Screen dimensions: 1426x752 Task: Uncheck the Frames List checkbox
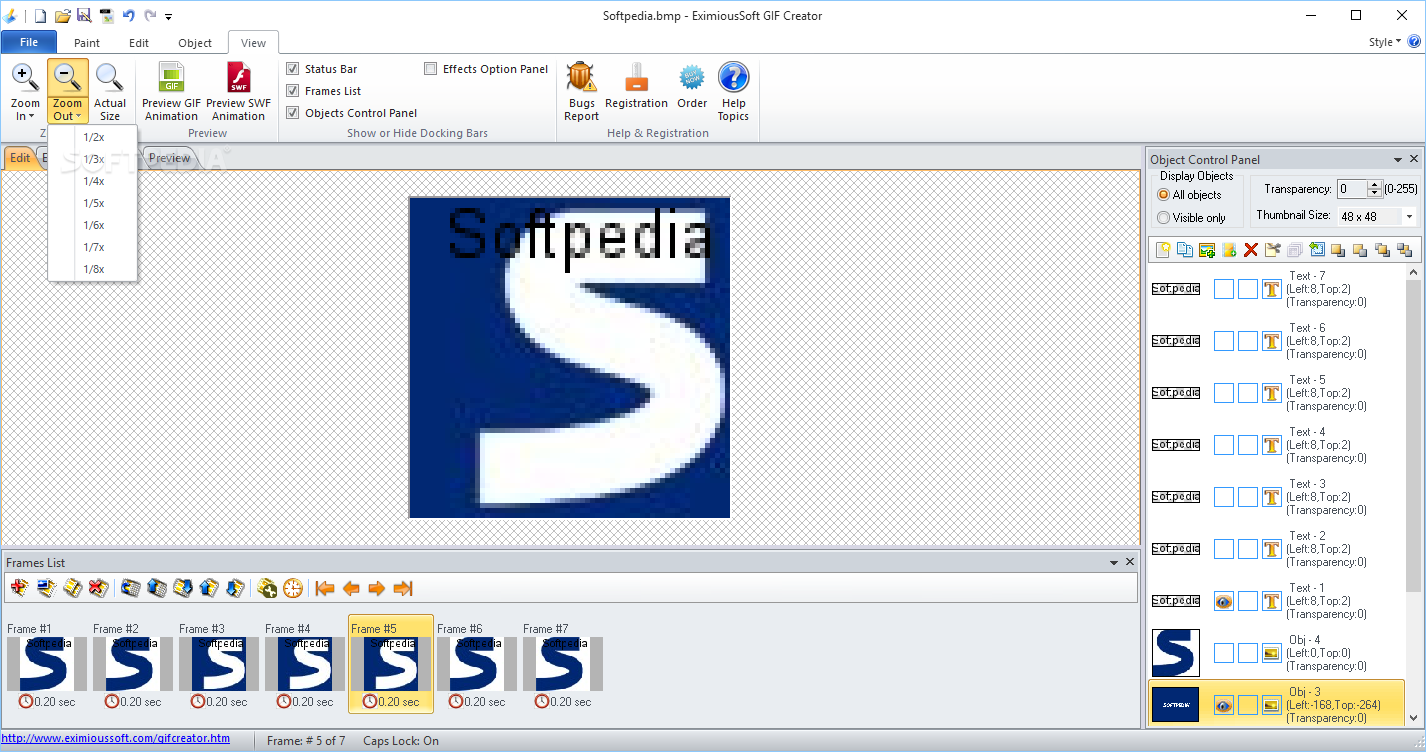(292, 91)
